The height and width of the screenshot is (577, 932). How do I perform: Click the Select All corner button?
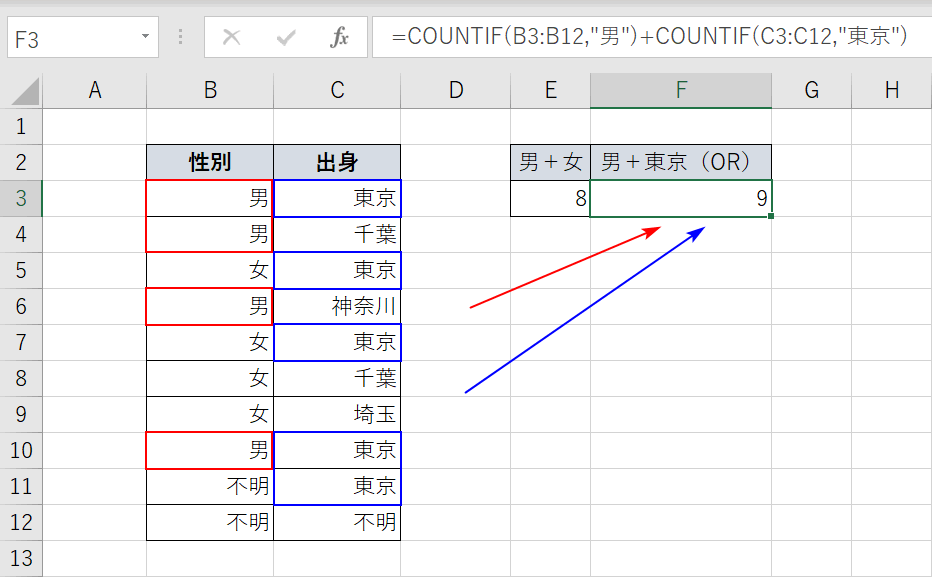pyautogui.click(x=22, y=89)
